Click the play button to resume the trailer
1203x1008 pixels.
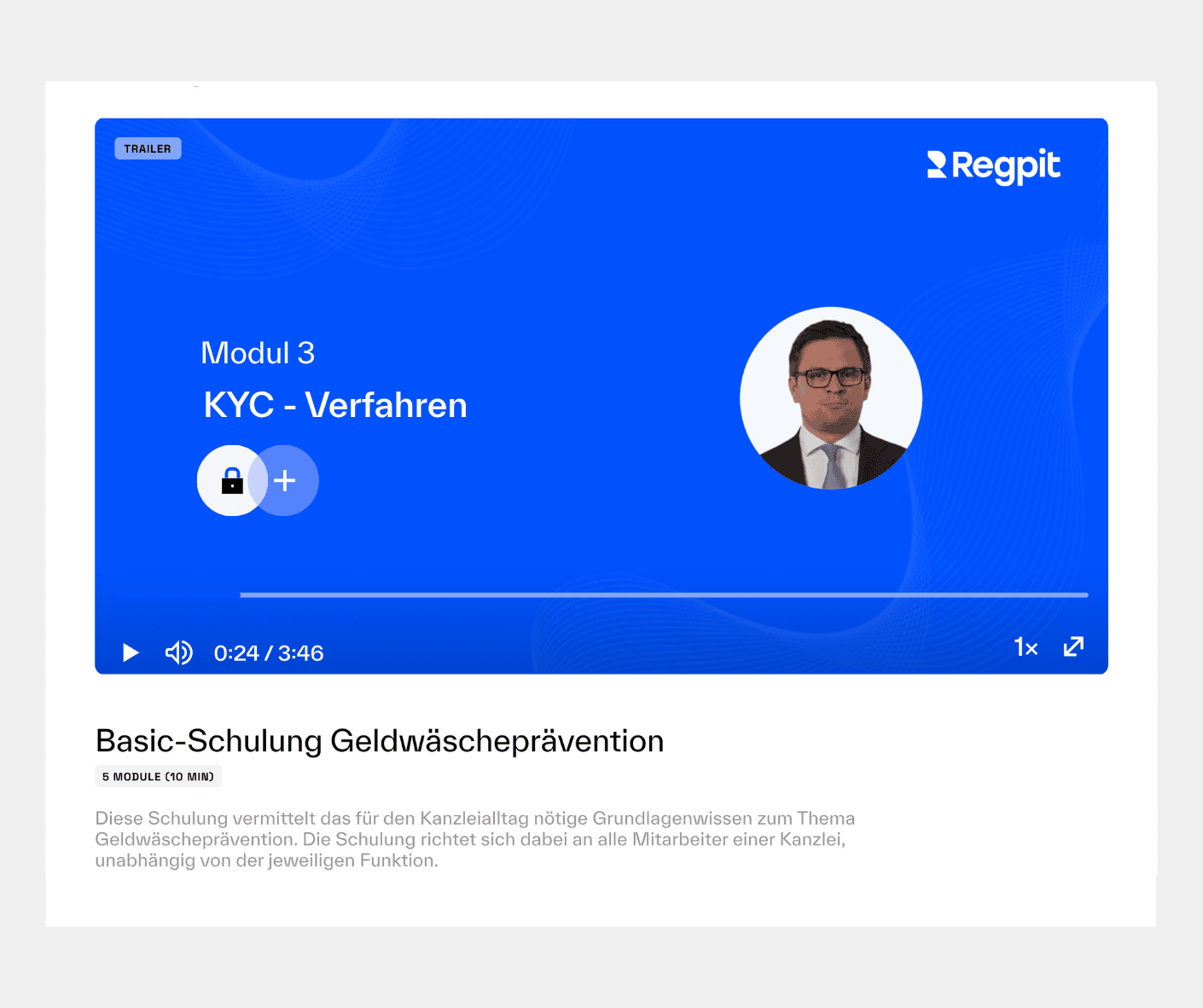[131, 652]
